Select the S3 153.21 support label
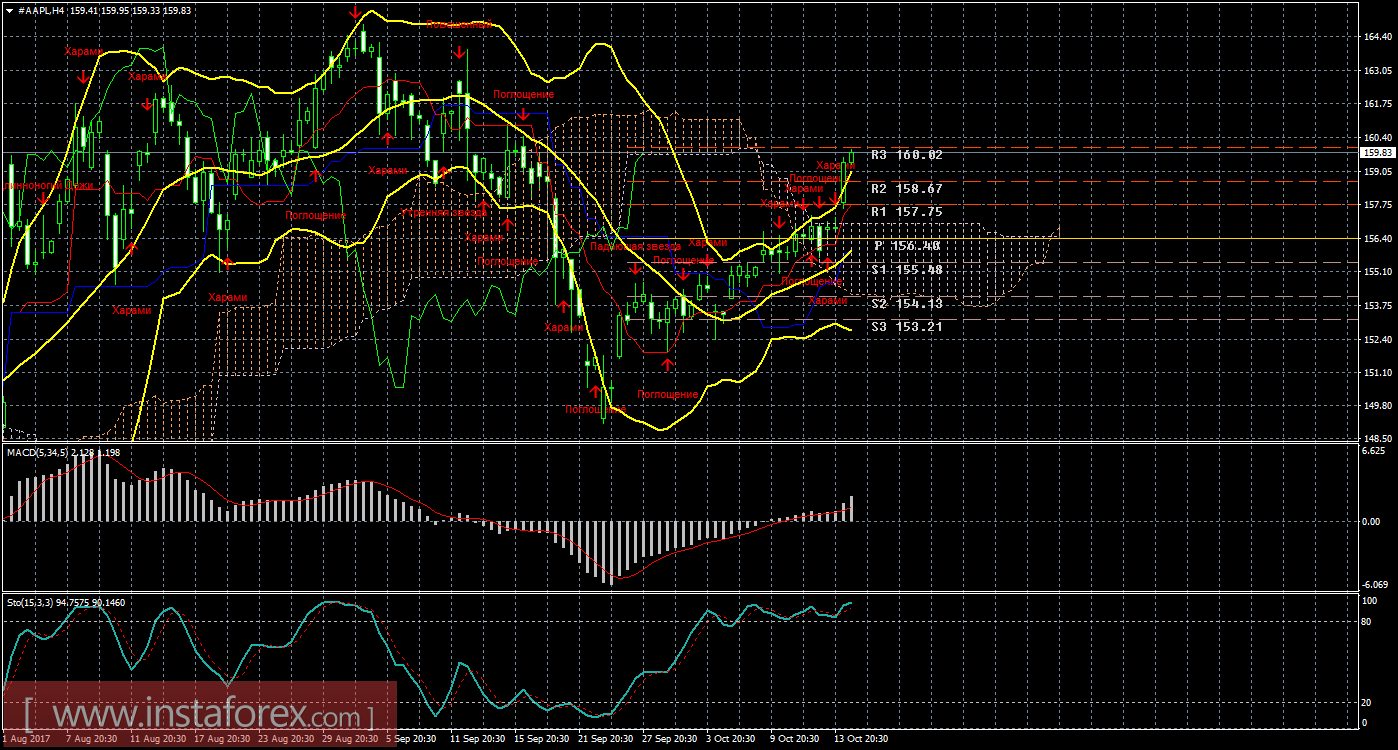Viewport: 1398px width, 750px height. tap(906, 326)
